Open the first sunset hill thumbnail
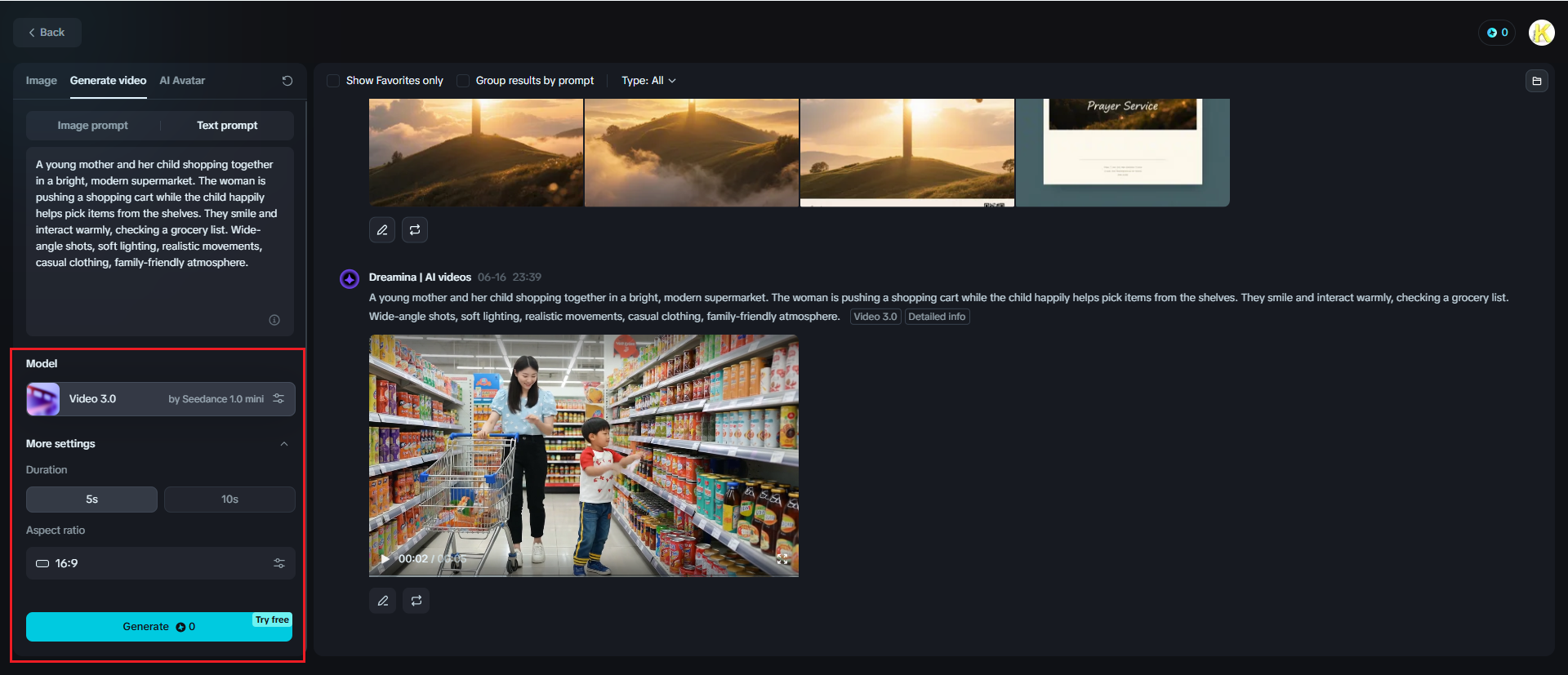Viewport: 1568px width, 675px height. click(x=476, y=153)
